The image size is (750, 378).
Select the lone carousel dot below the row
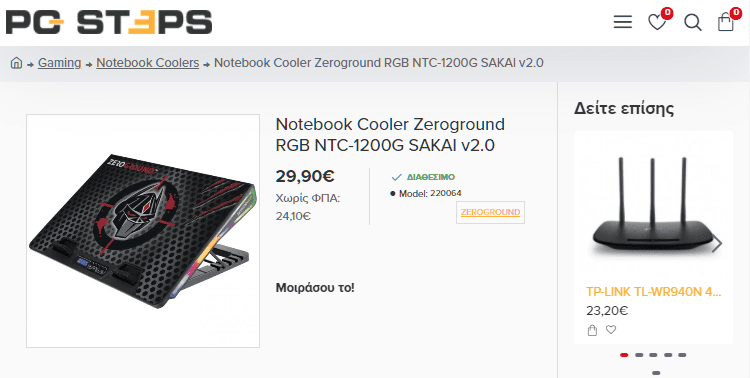pyautogui.click(x=656, y=373)
